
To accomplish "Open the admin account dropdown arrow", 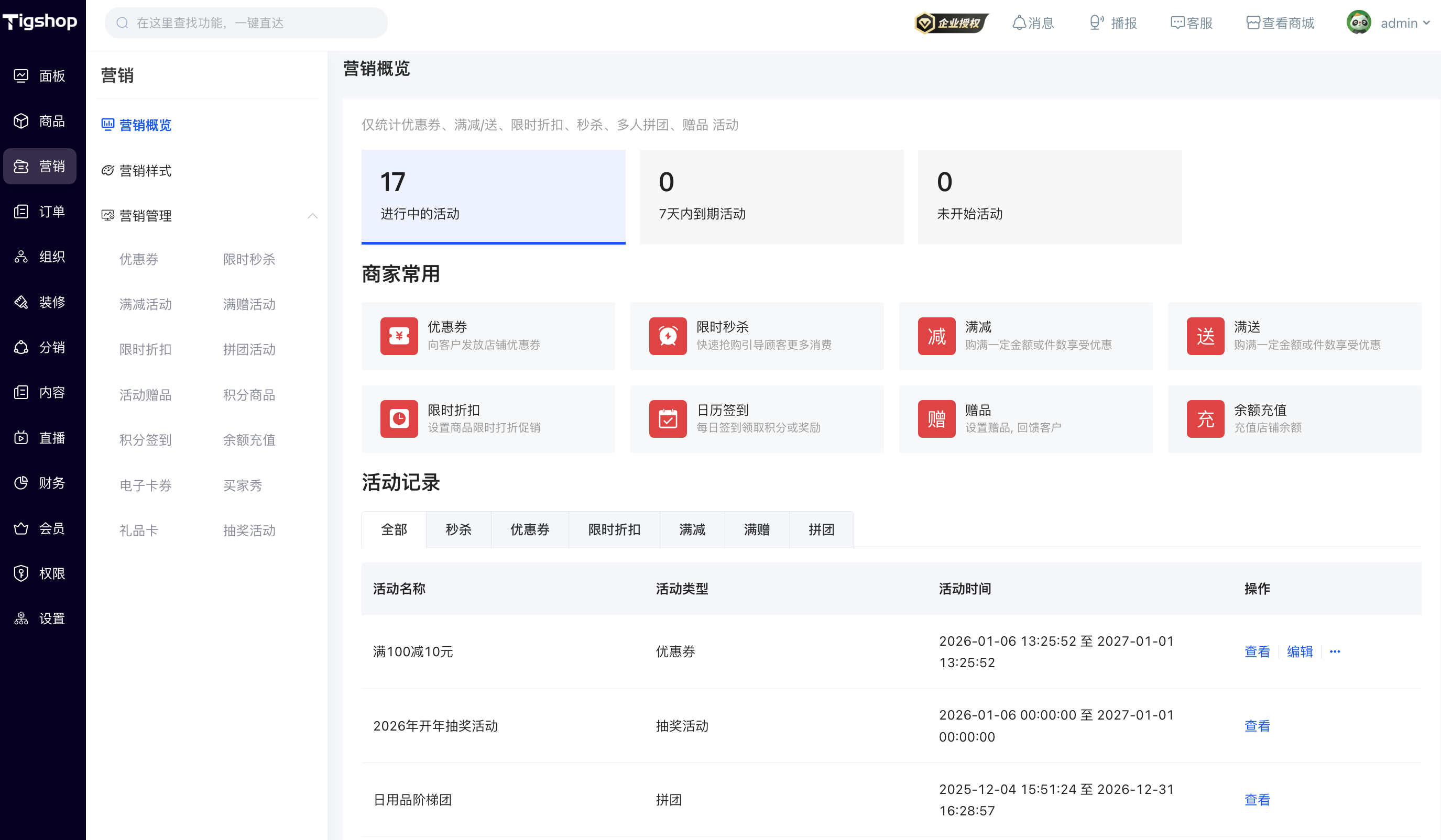I will (x=1426, y=23).
